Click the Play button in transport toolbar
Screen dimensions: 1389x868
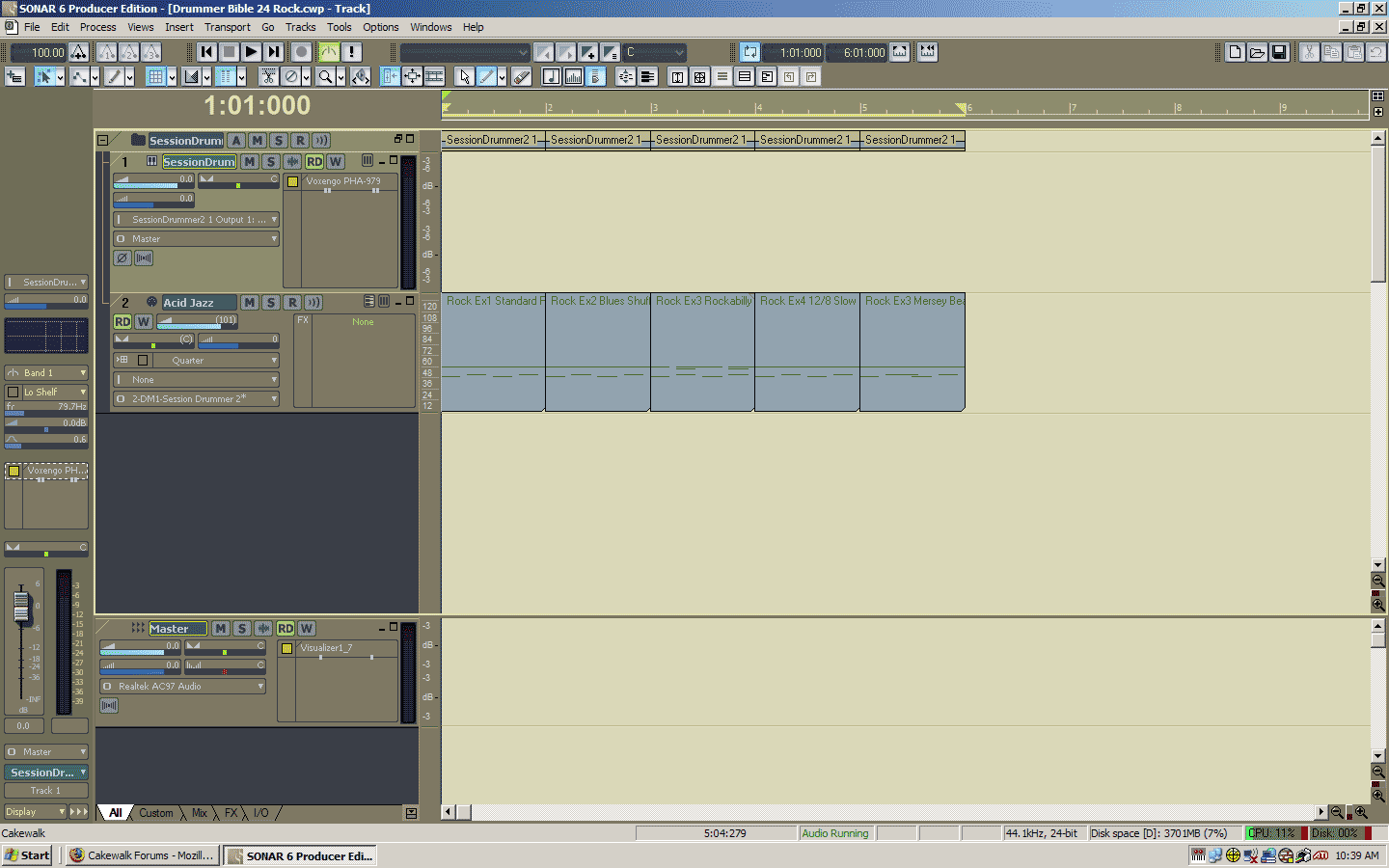pos(251,52)
